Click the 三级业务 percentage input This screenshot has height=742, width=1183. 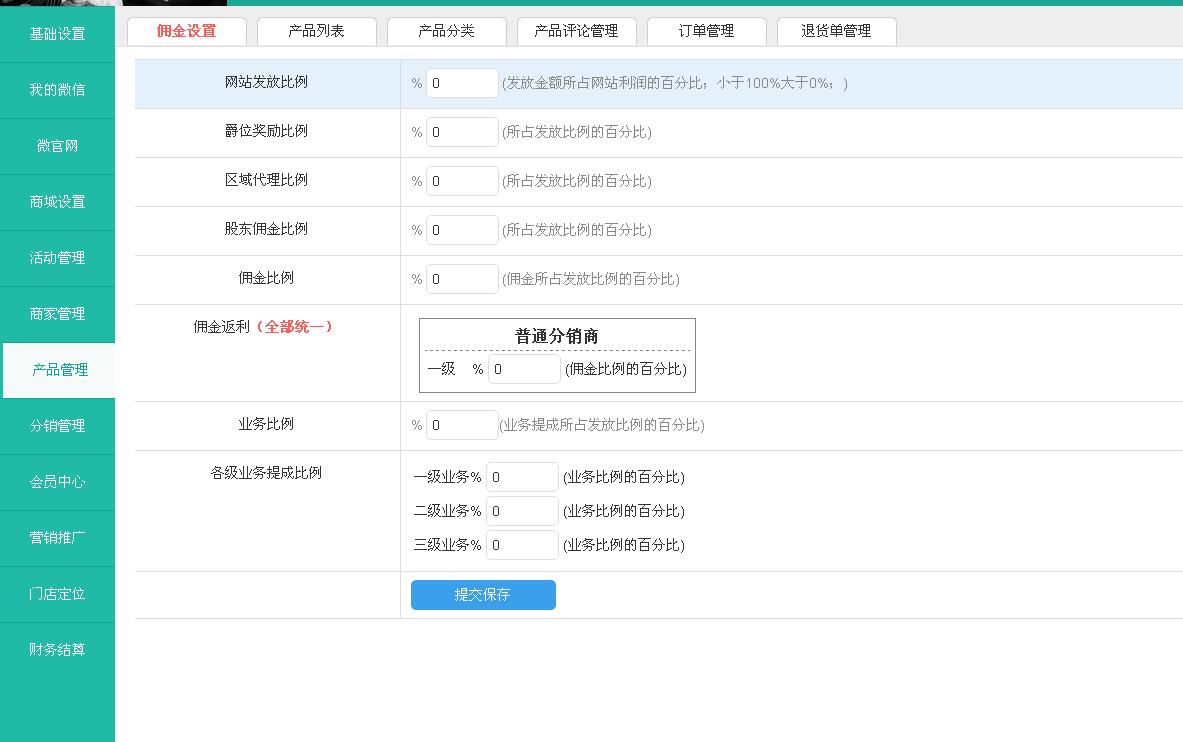[522, 545]
